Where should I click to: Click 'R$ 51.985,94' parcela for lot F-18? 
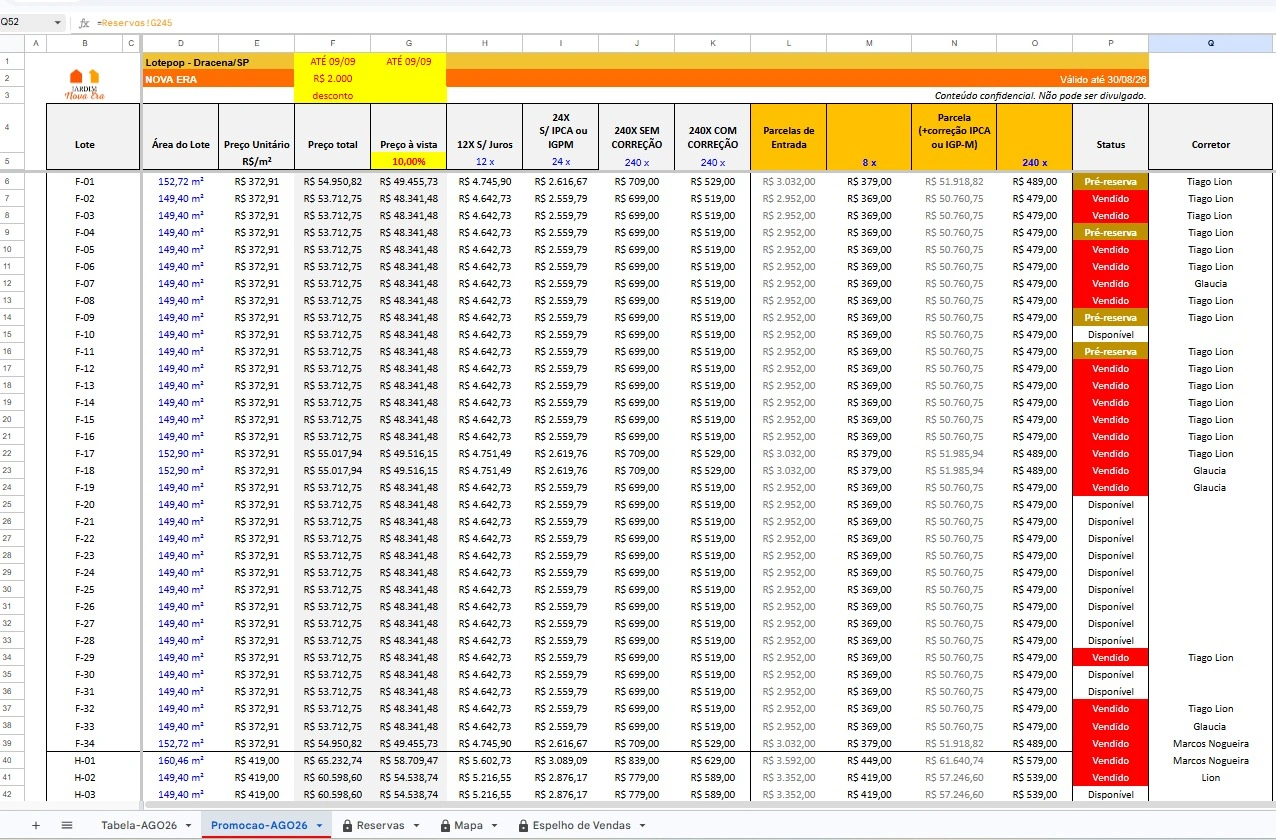954,471
